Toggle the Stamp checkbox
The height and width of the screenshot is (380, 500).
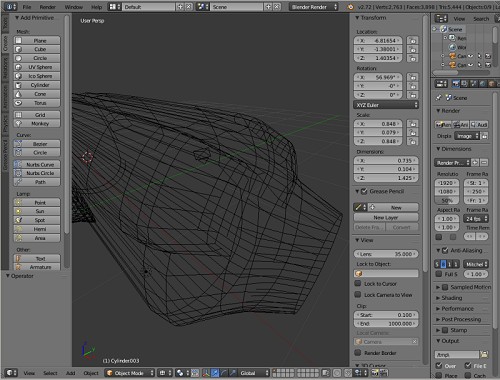(x=445, y=330)
